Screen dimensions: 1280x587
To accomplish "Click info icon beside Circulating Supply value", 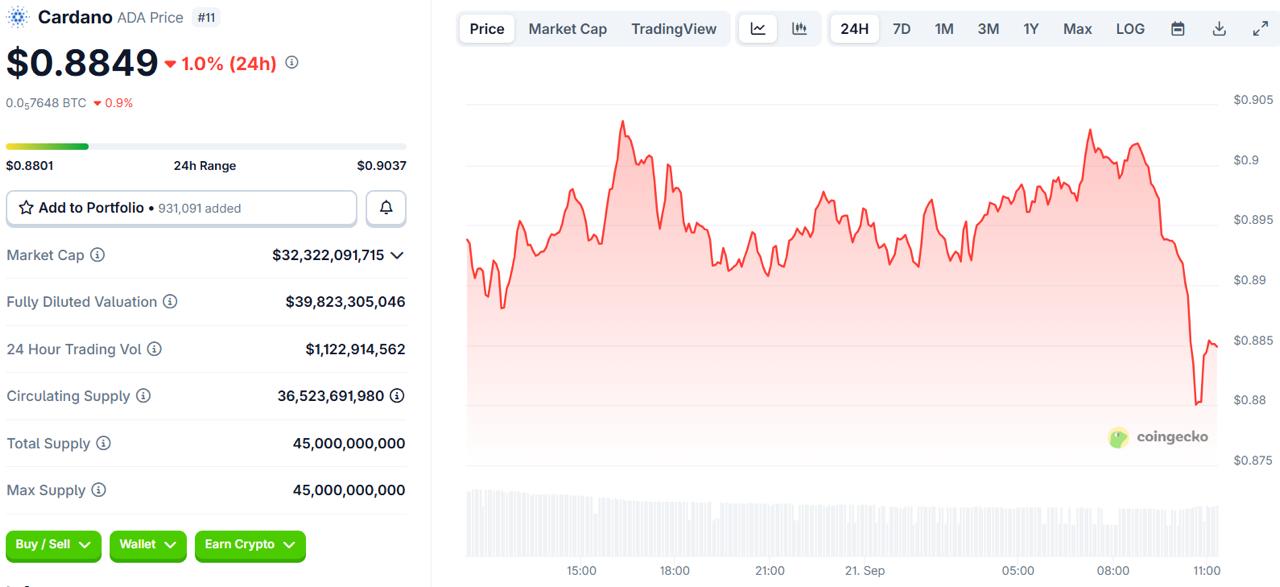I will pyautogui.click(x=397, y=396).
